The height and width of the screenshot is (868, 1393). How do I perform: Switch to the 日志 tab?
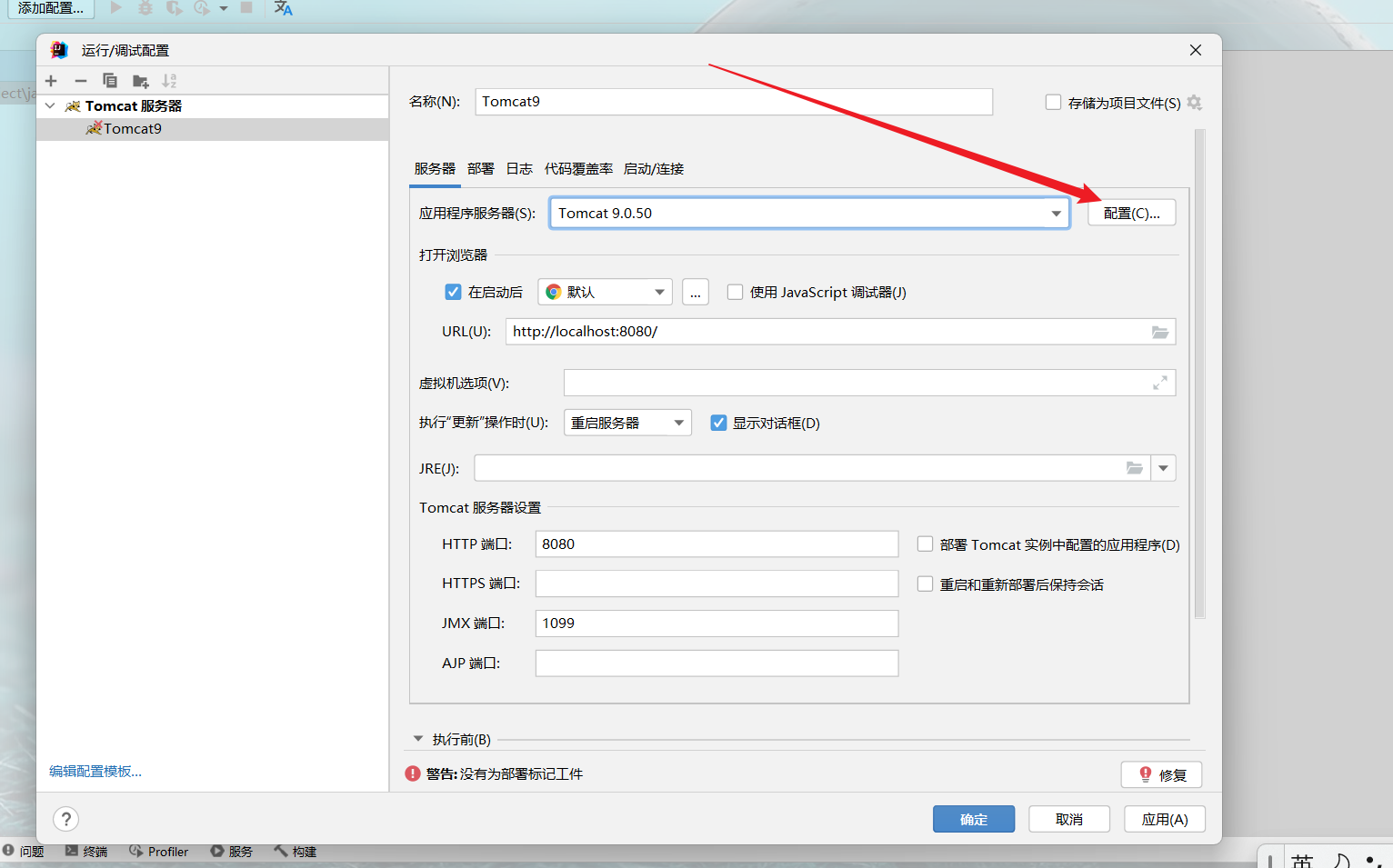519,169
